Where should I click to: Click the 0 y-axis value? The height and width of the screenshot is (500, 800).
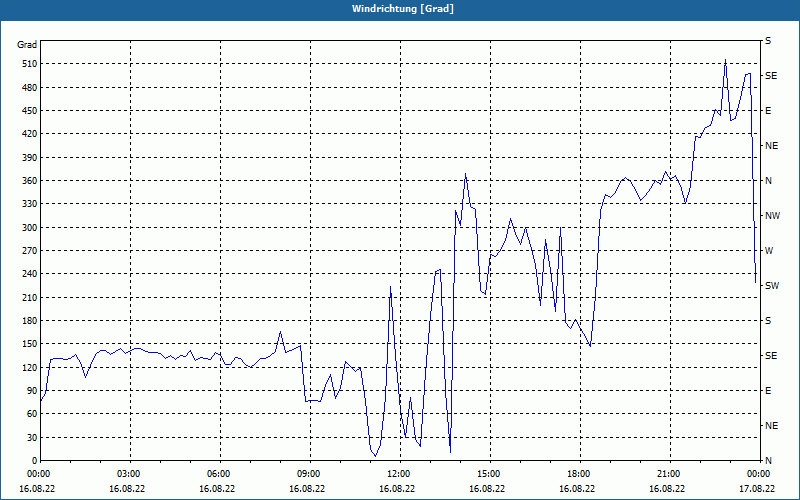click(34, 460)
